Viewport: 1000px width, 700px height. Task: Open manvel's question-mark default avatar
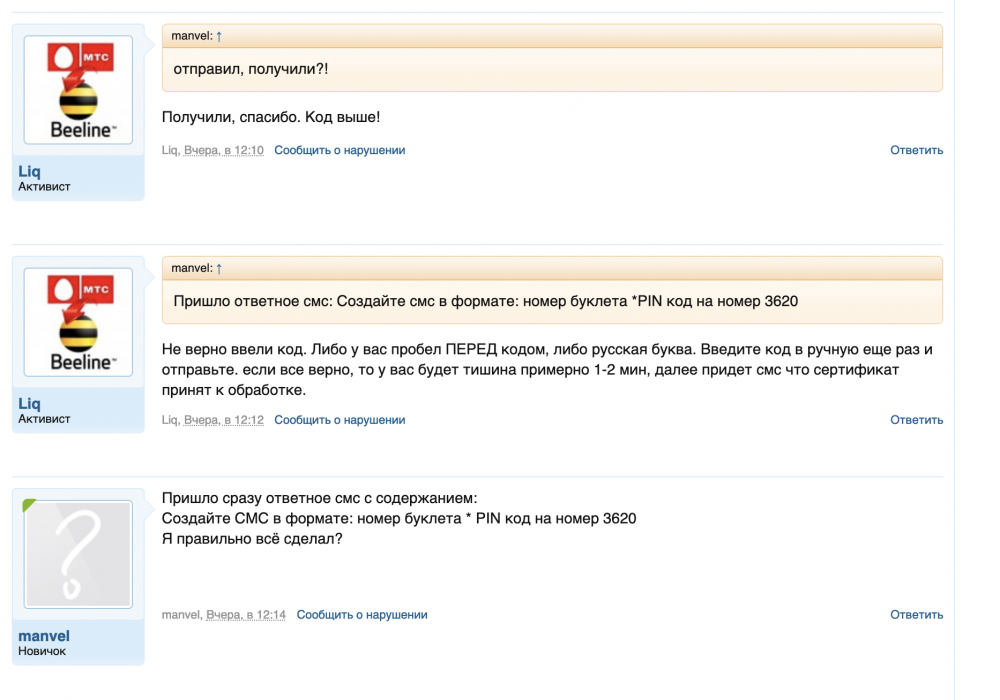(x=78, y=554)
